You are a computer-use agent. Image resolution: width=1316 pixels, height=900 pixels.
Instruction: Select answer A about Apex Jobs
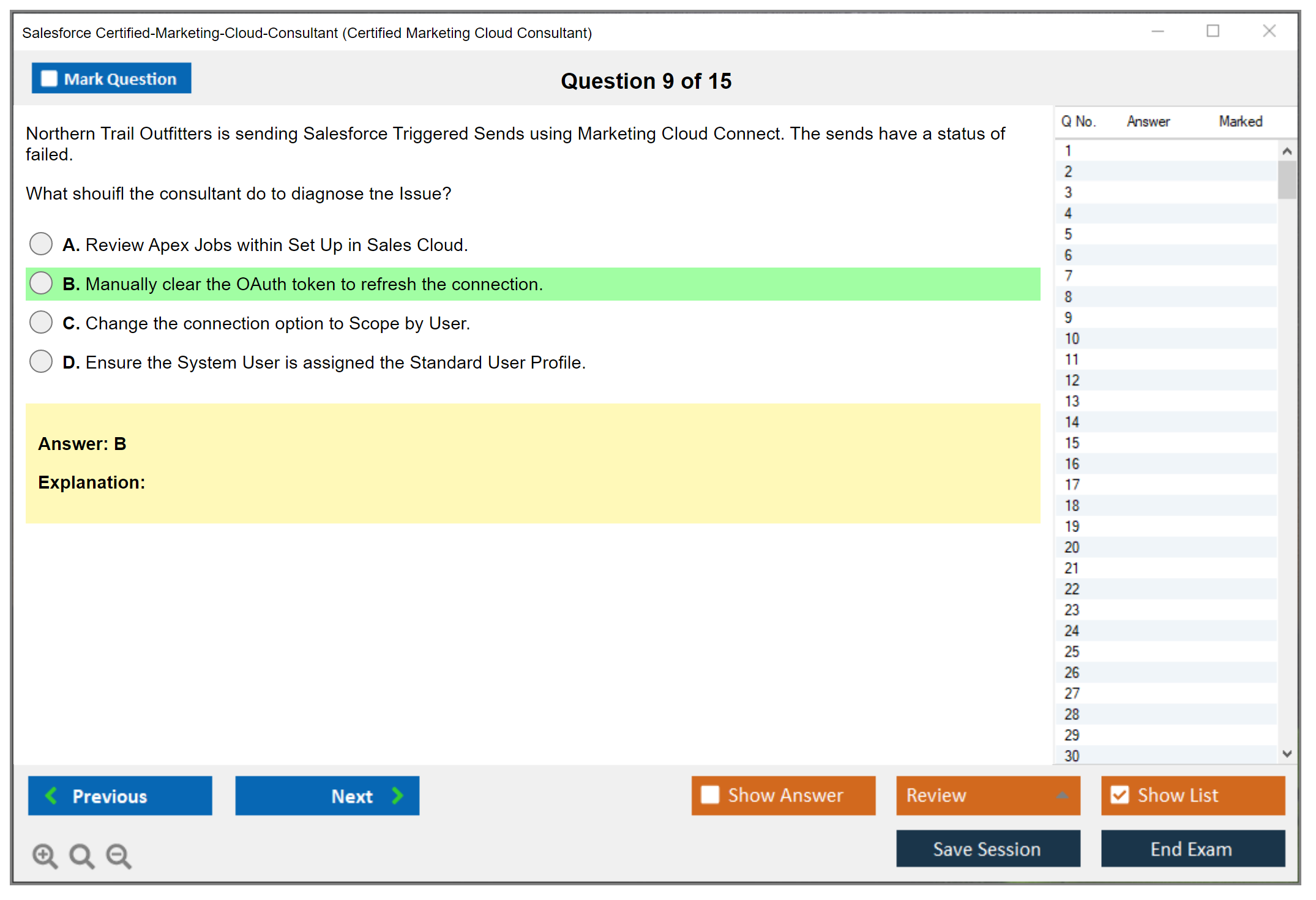point(41,244)
